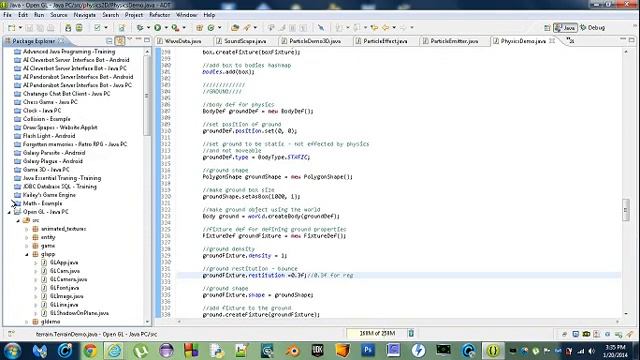Image resolution: width=640 pixels, height=360 pixels.
Task: Click the Run Garbage Collector trash icon
Action: click(411, 333)
